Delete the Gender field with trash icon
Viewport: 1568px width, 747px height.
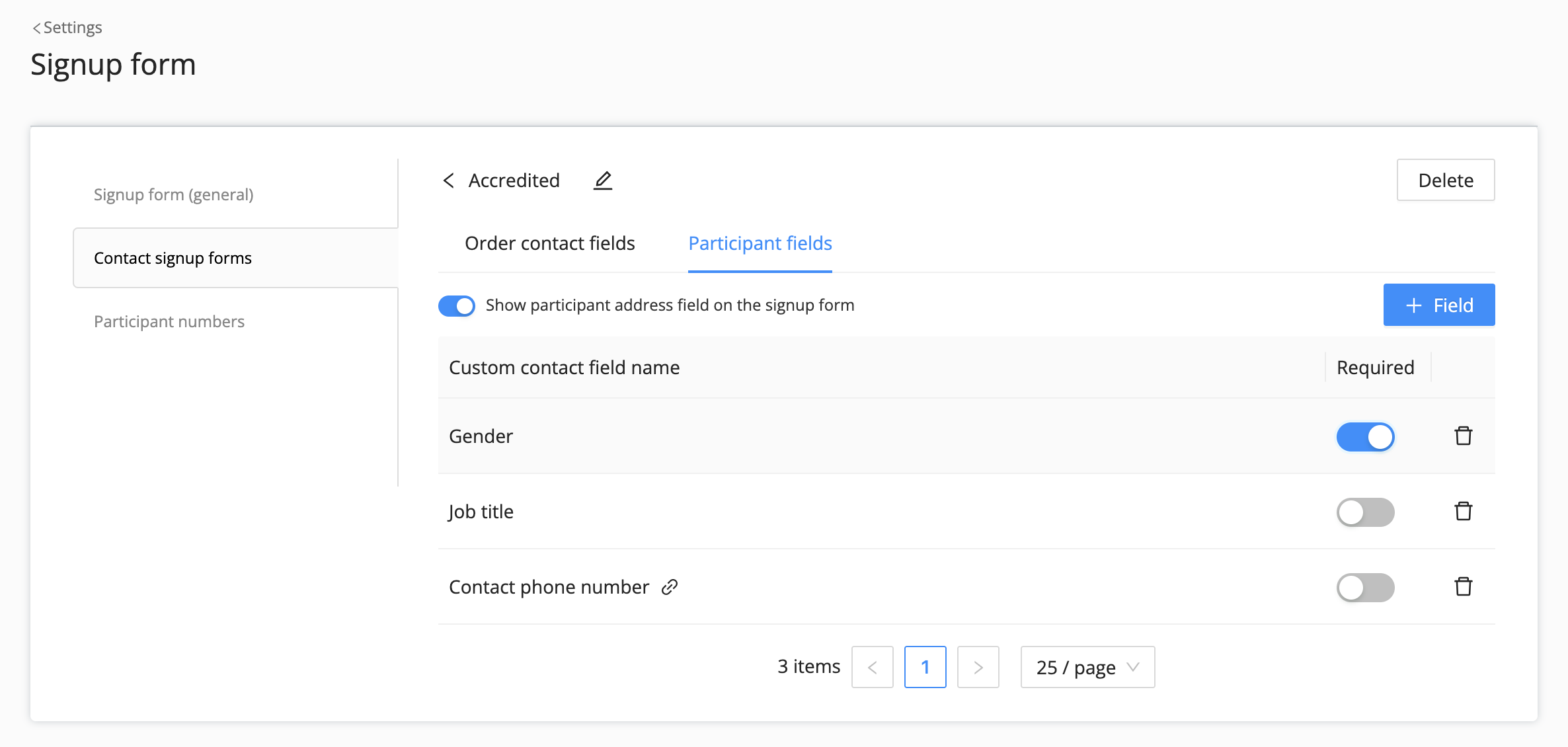(1463, 436)
